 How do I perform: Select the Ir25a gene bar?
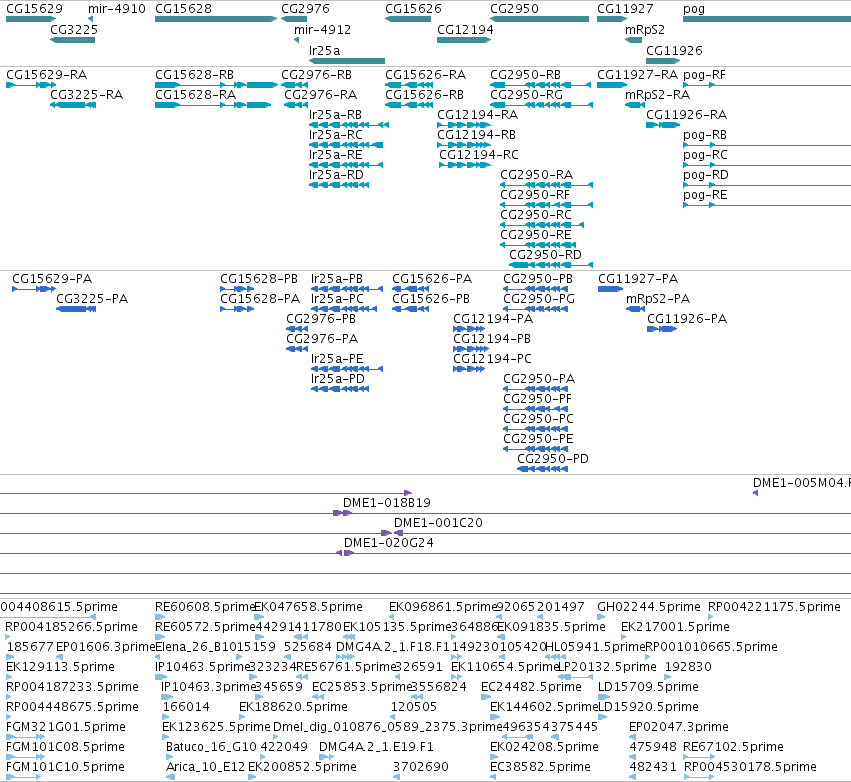[x=347, y=61]
